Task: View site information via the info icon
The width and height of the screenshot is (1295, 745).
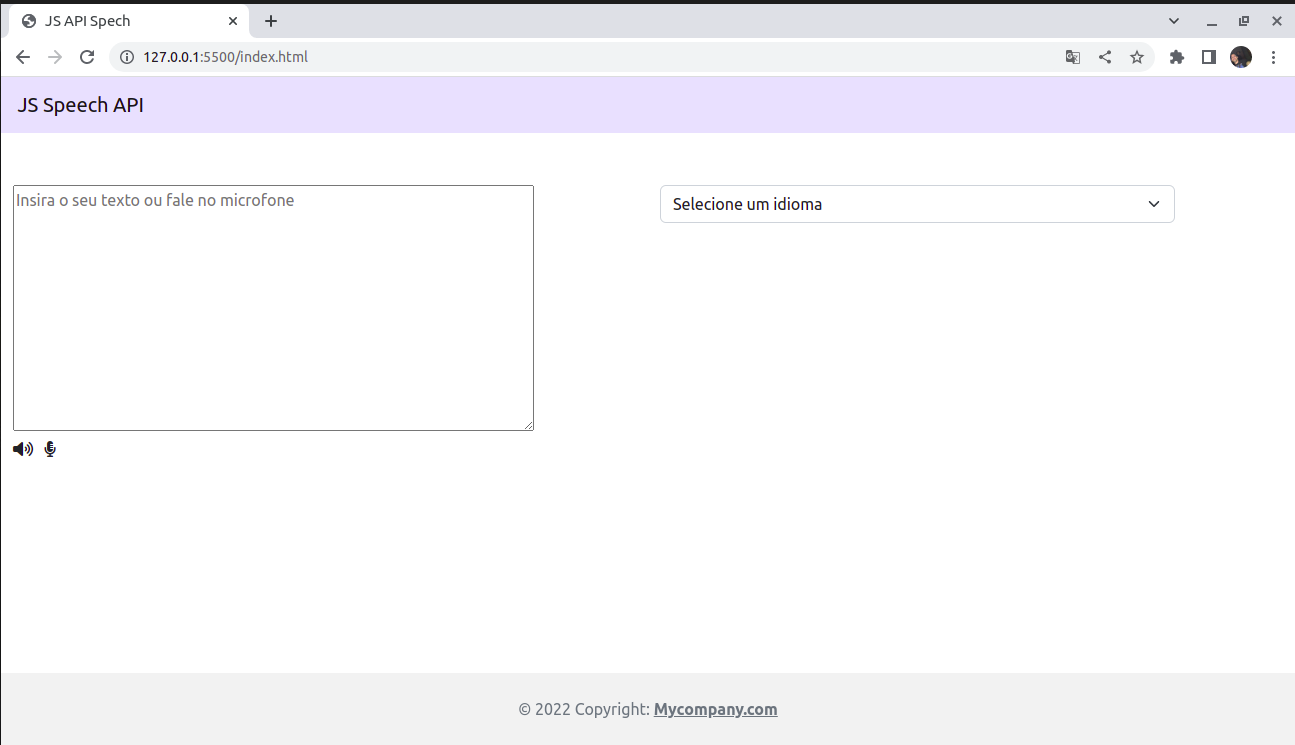Action: [126, 57]
